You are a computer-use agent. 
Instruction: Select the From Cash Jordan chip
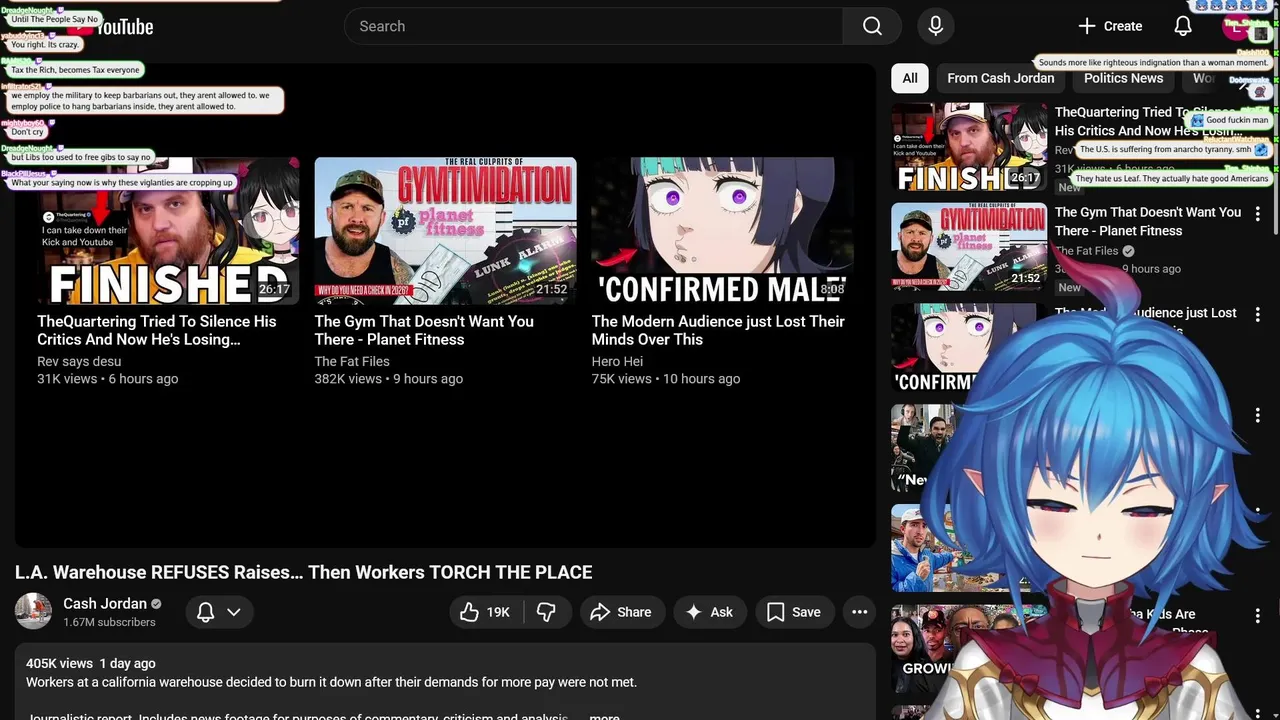coord(1000,78)
